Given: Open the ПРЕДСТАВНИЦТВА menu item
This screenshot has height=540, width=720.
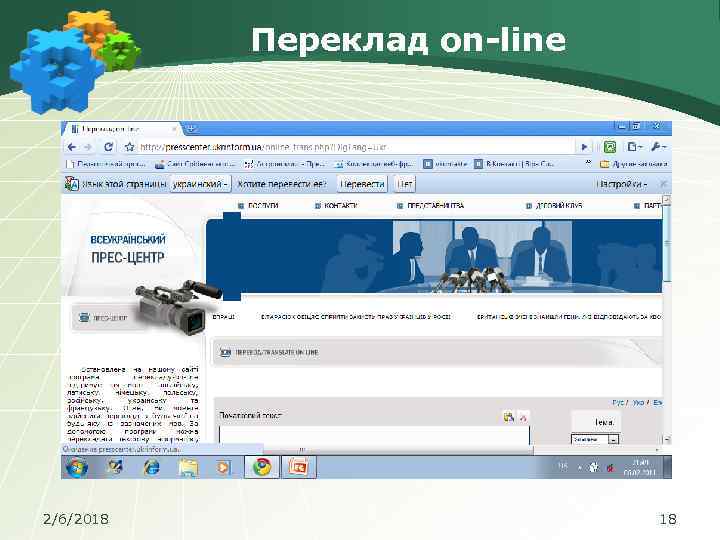Looking at the screenshot, I should click(430, 206).
